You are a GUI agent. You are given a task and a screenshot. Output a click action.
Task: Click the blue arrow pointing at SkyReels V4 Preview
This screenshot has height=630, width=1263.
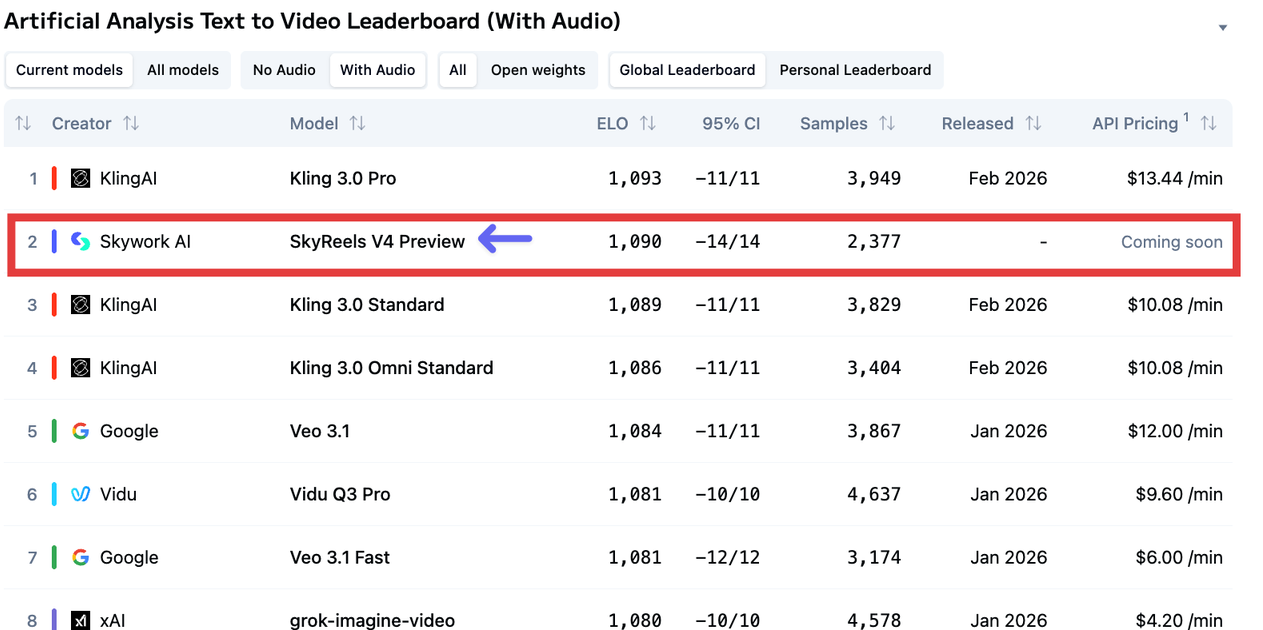click(x=505, y=239)
